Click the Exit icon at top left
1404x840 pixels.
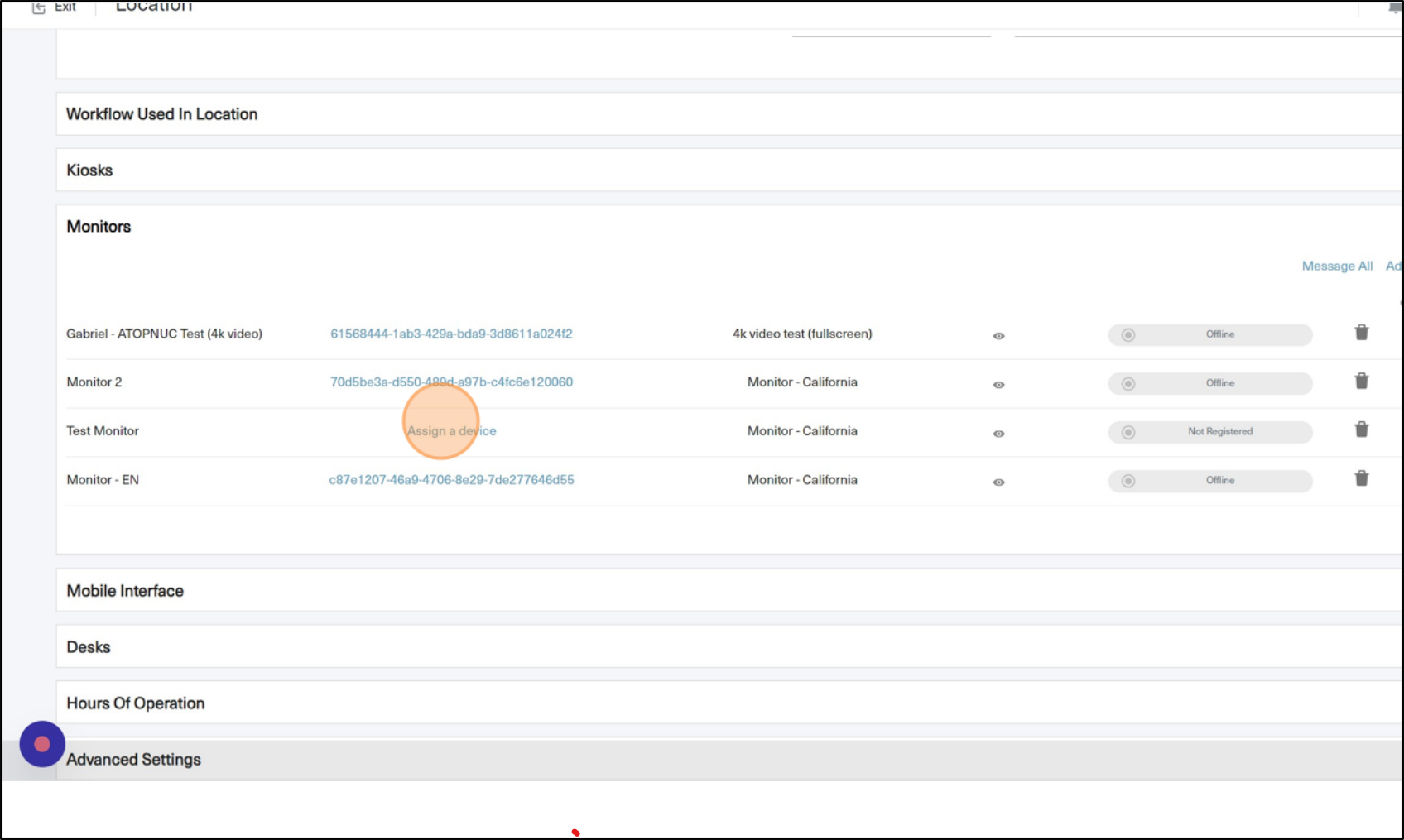point(38,7)
